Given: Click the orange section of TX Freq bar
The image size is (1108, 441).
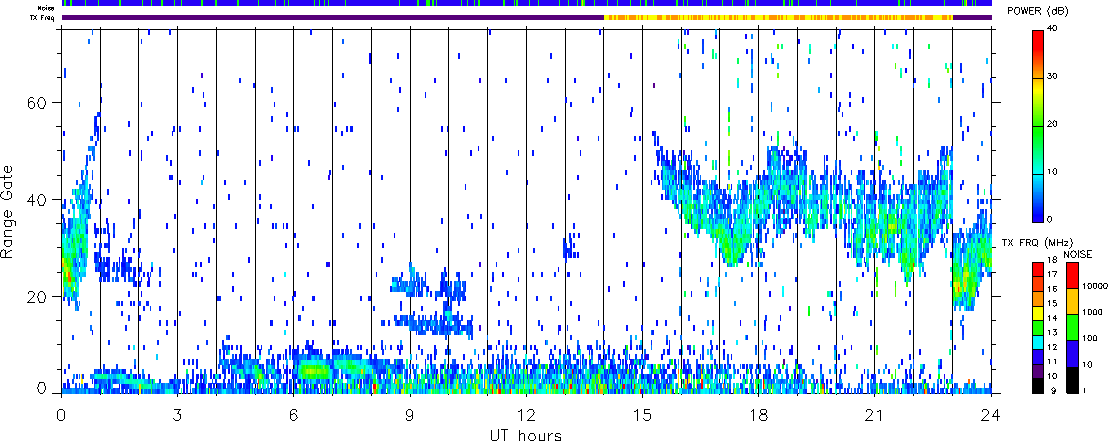Looking at the screenshot, I should click(x=780, y=17).
